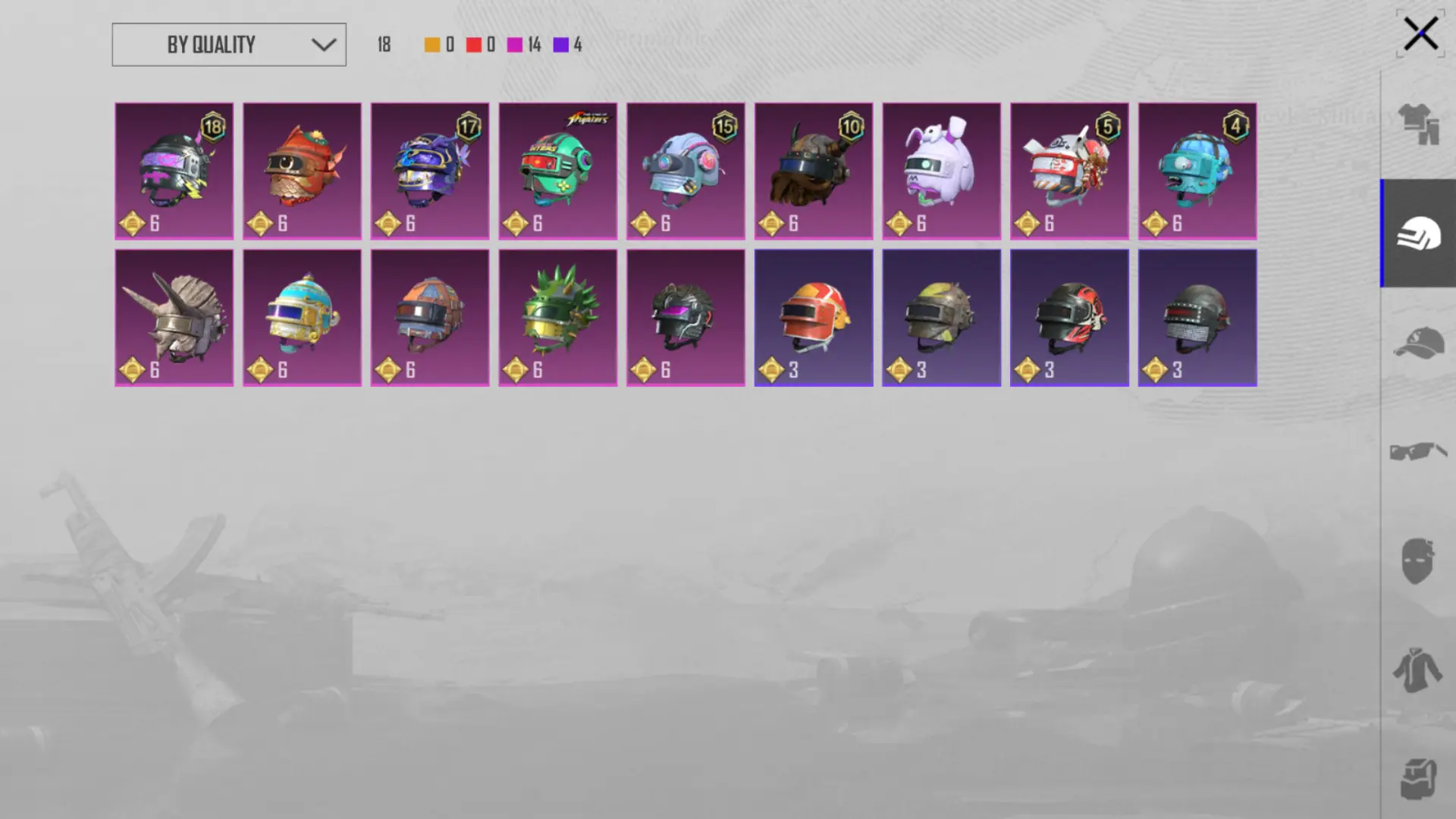
Task: Select the helmet category icon
Action: 1418,234
